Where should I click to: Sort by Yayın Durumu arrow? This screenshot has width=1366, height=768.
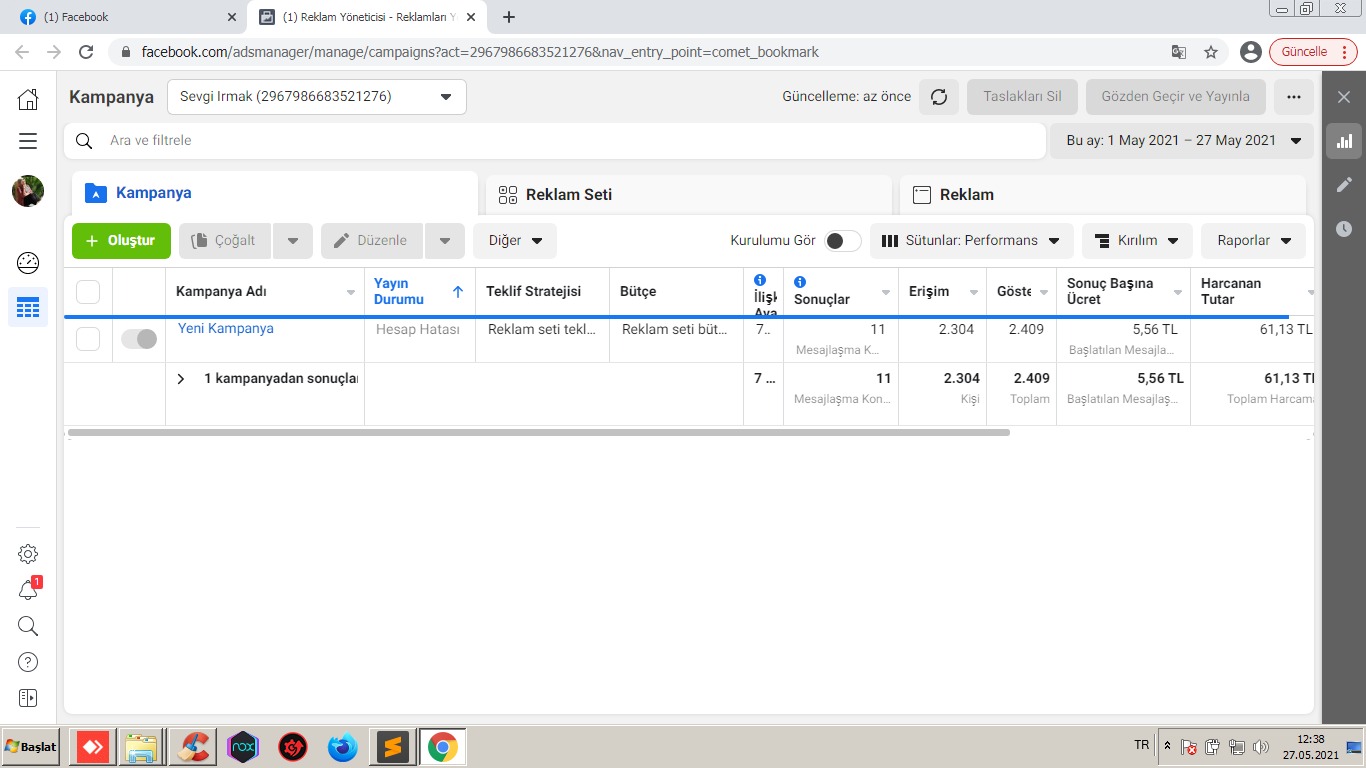pos(458,292)
